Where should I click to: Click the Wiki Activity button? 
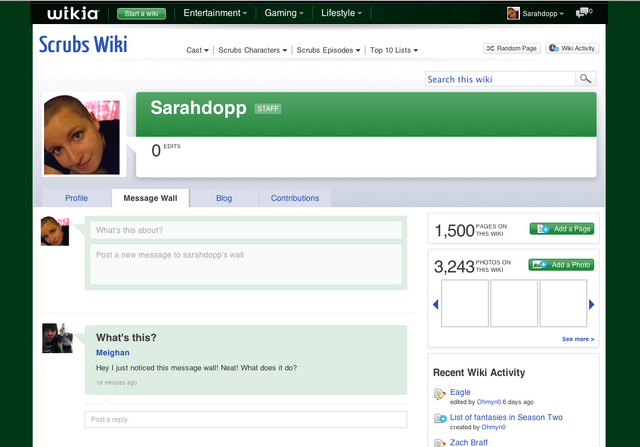point(572,48)
